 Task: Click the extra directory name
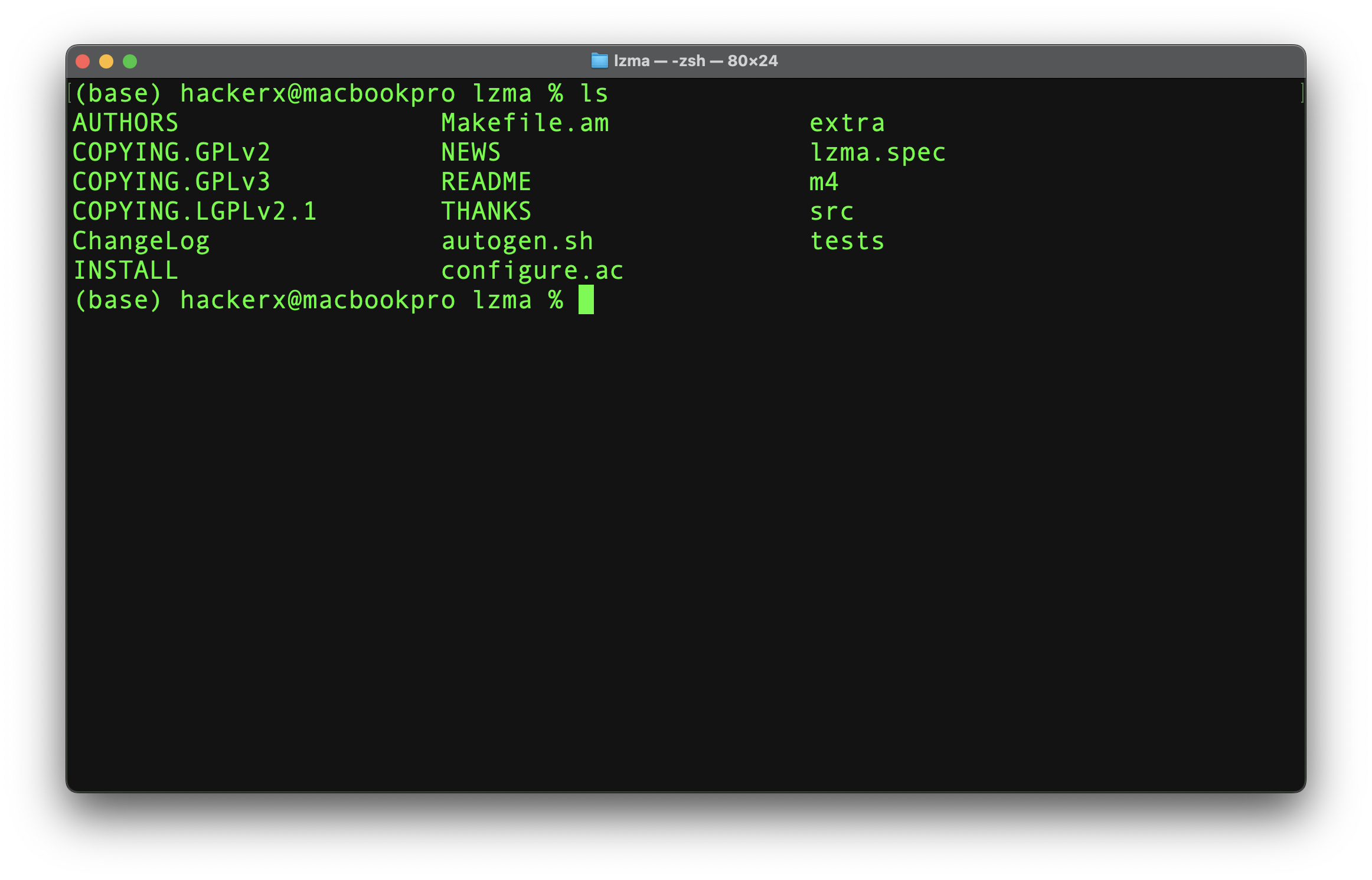[x=847, y=123]
